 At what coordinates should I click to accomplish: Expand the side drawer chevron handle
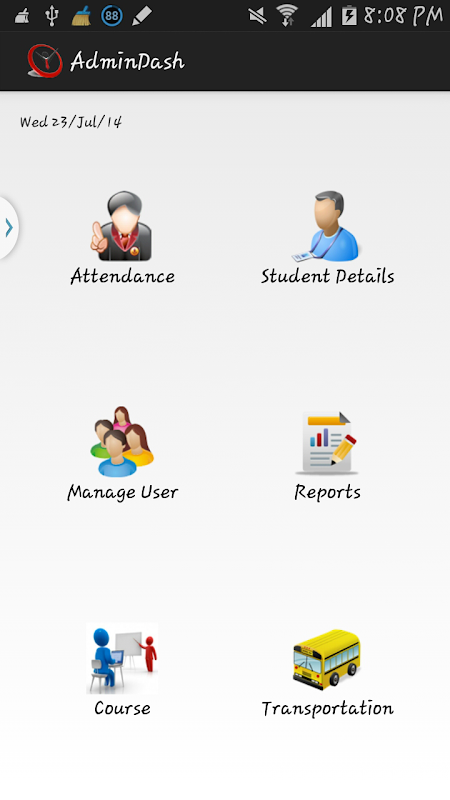9,228
